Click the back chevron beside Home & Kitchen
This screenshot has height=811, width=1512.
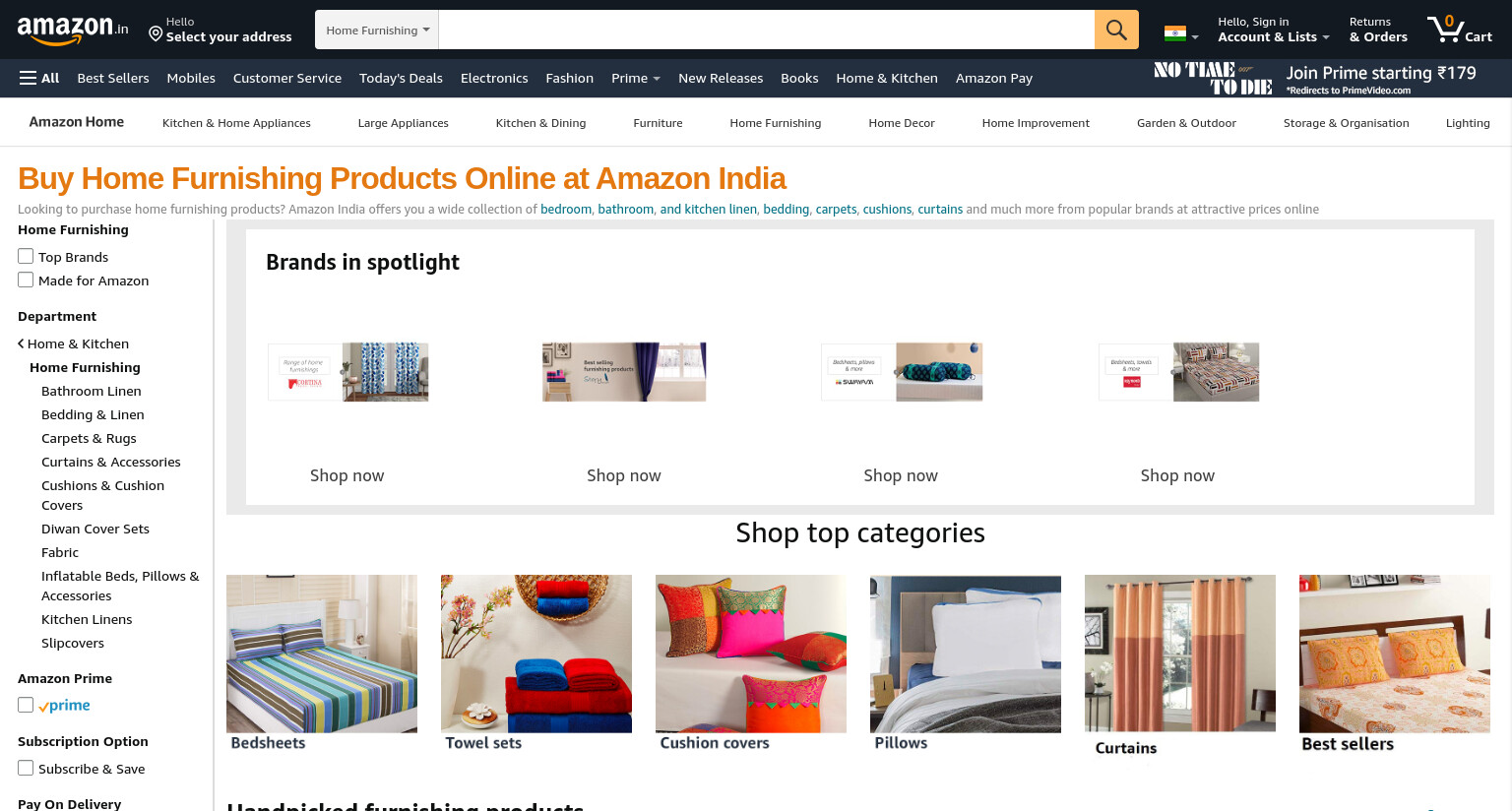[21, 343]
